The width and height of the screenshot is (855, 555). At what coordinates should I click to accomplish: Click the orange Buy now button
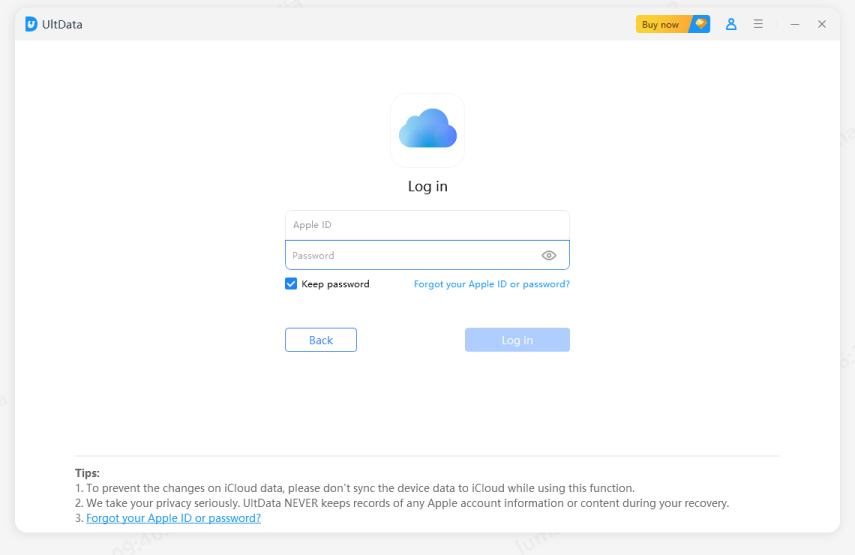pyautogui.click(x=660, y=24)
